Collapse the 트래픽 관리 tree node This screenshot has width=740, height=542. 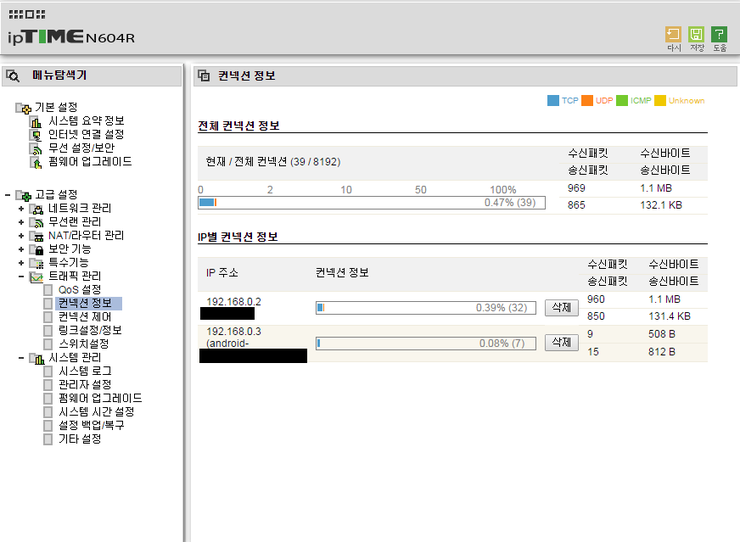pos(21,277)
